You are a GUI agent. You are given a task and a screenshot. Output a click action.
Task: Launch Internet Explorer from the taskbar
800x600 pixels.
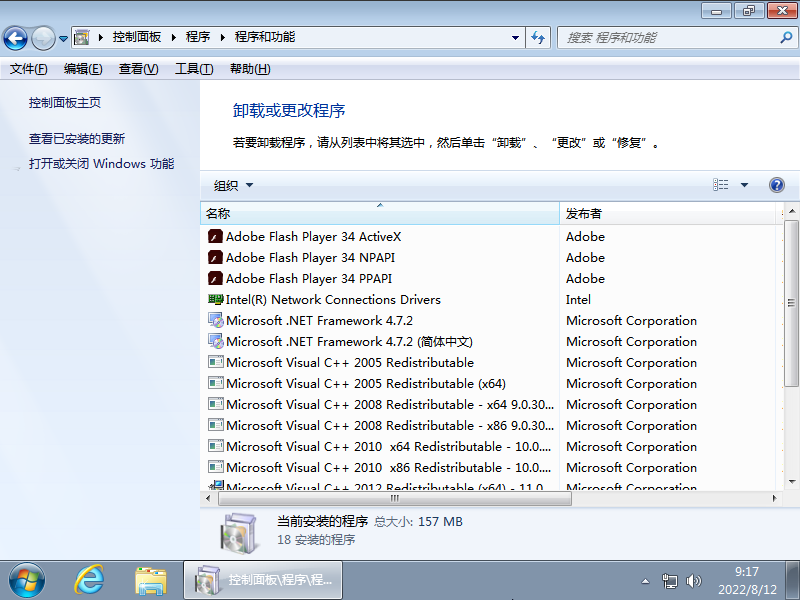90,580
